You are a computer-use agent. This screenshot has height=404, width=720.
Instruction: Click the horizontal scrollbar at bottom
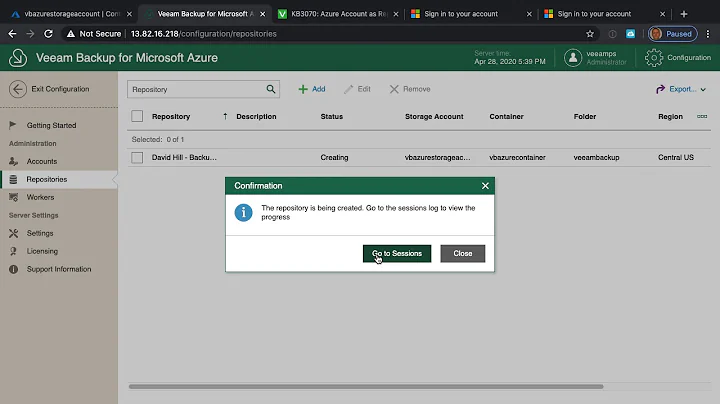tap(366, 387)
